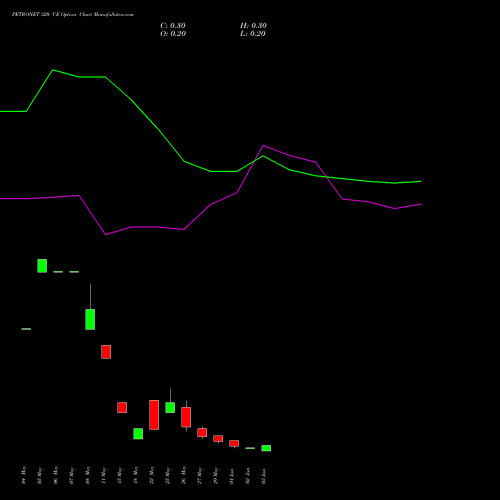Click the small red candle above 01 Jun

click(x=234, y=443)
